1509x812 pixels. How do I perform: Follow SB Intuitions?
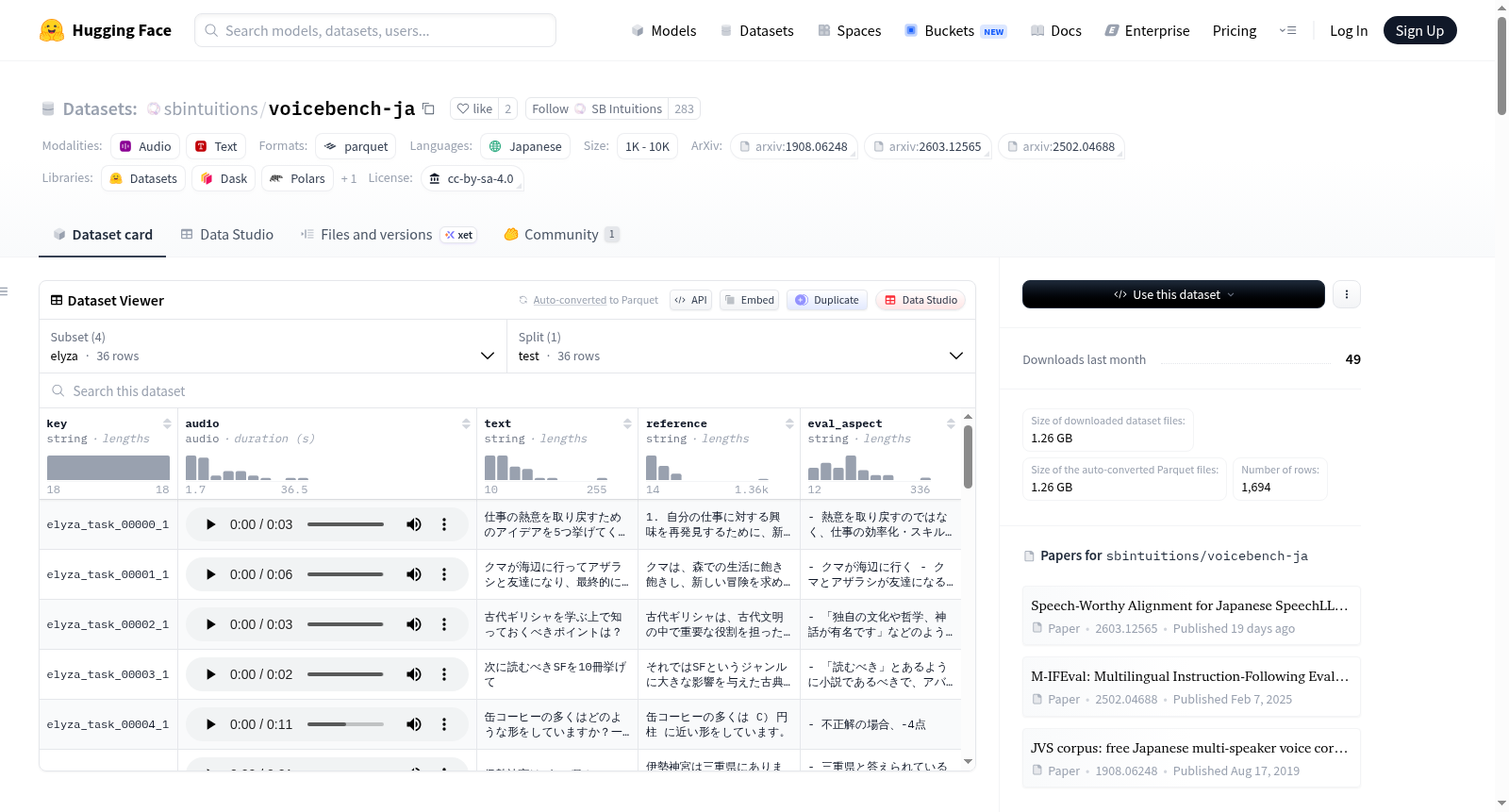(597, 108)
